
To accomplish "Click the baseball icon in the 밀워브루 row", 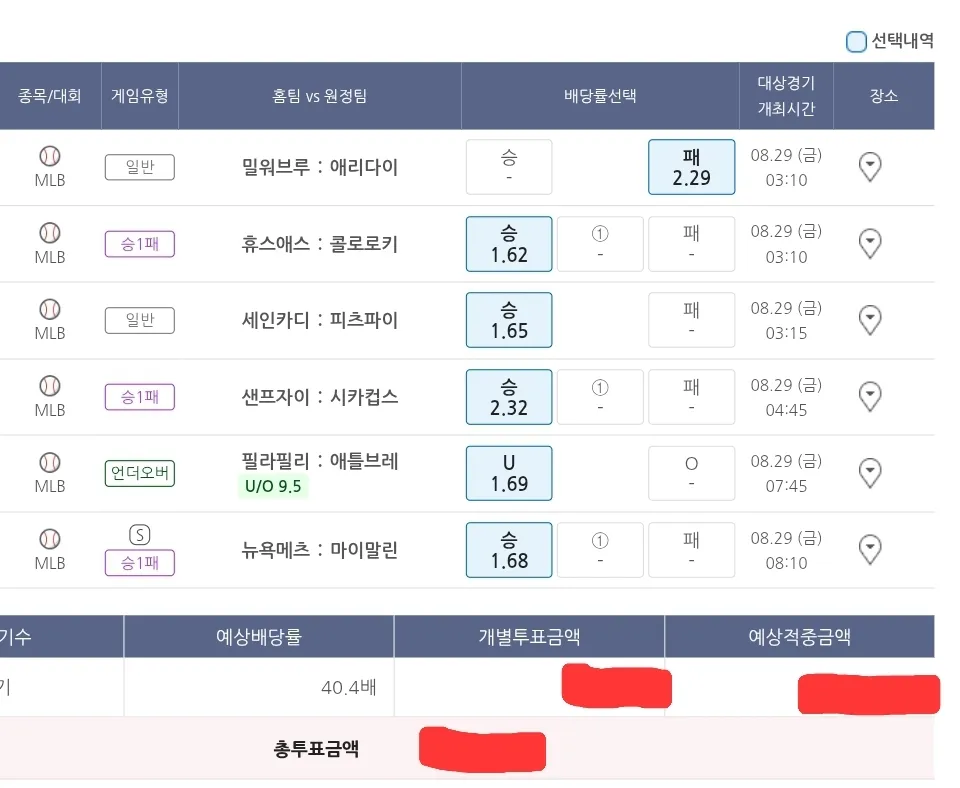I will click(50, 156).
